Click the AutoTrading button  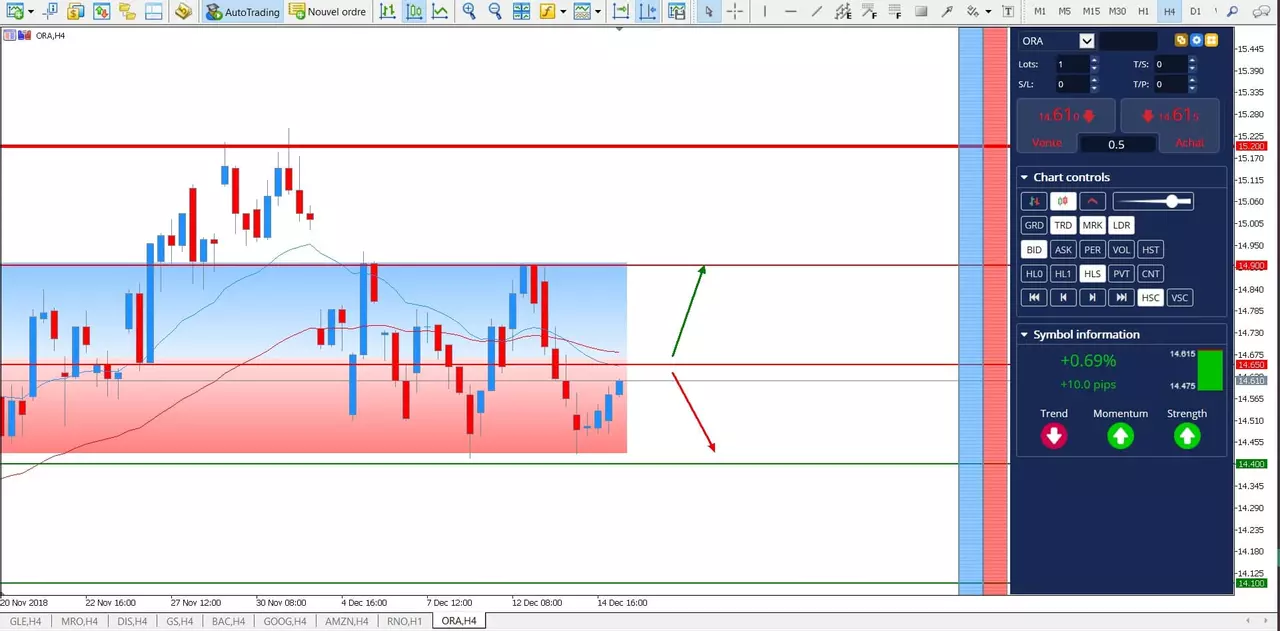243,12
